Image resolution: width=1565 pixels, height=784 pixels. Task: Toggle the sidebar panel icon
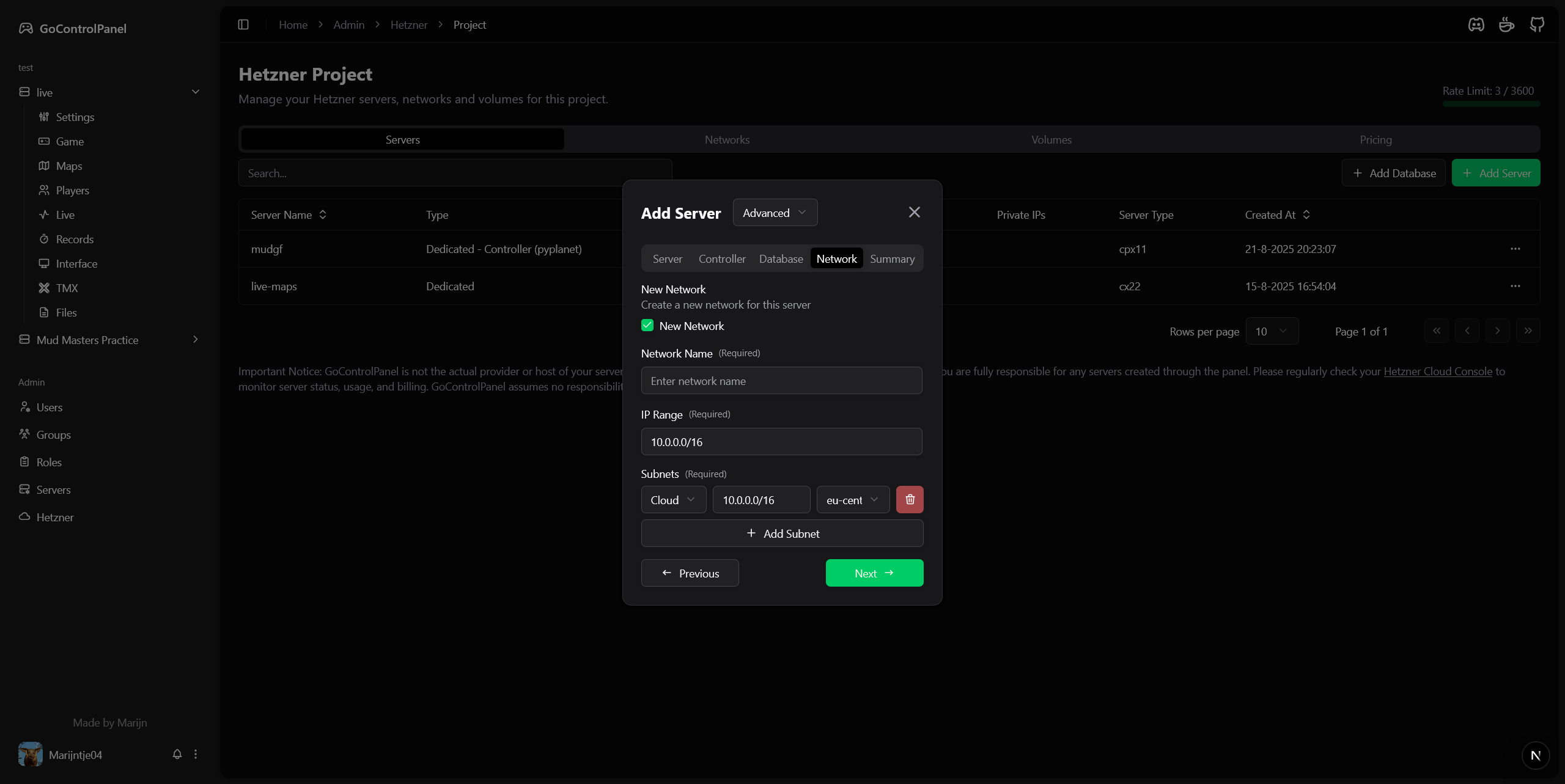[x=243, y=24]
